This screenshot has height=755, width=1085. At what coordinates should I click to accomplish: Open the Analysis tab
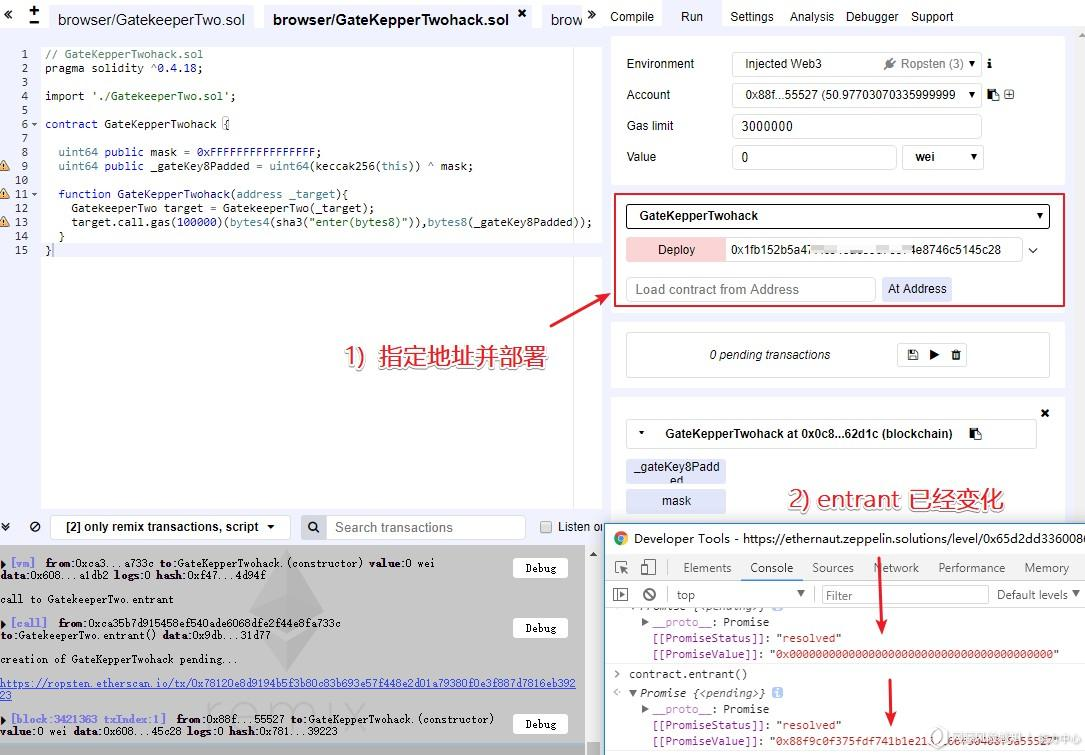tap(812, 17)
